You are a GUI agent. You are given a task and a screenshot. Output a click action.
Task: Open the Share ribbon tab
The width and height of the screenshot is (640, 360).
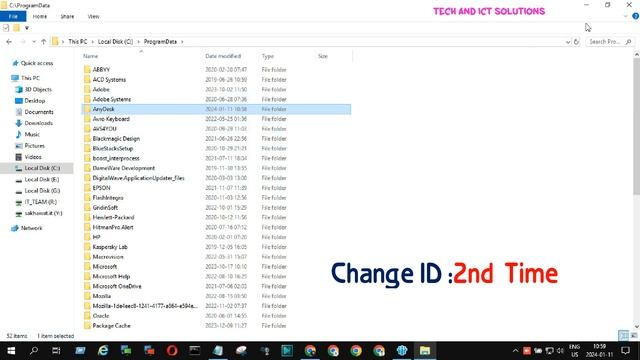[67, 16]
